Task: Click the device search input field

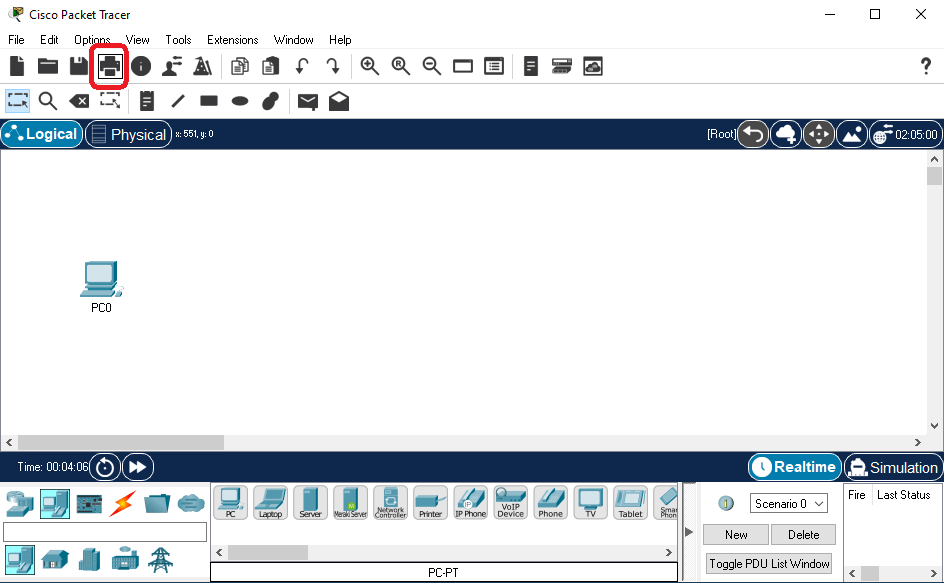Action: 105,532
